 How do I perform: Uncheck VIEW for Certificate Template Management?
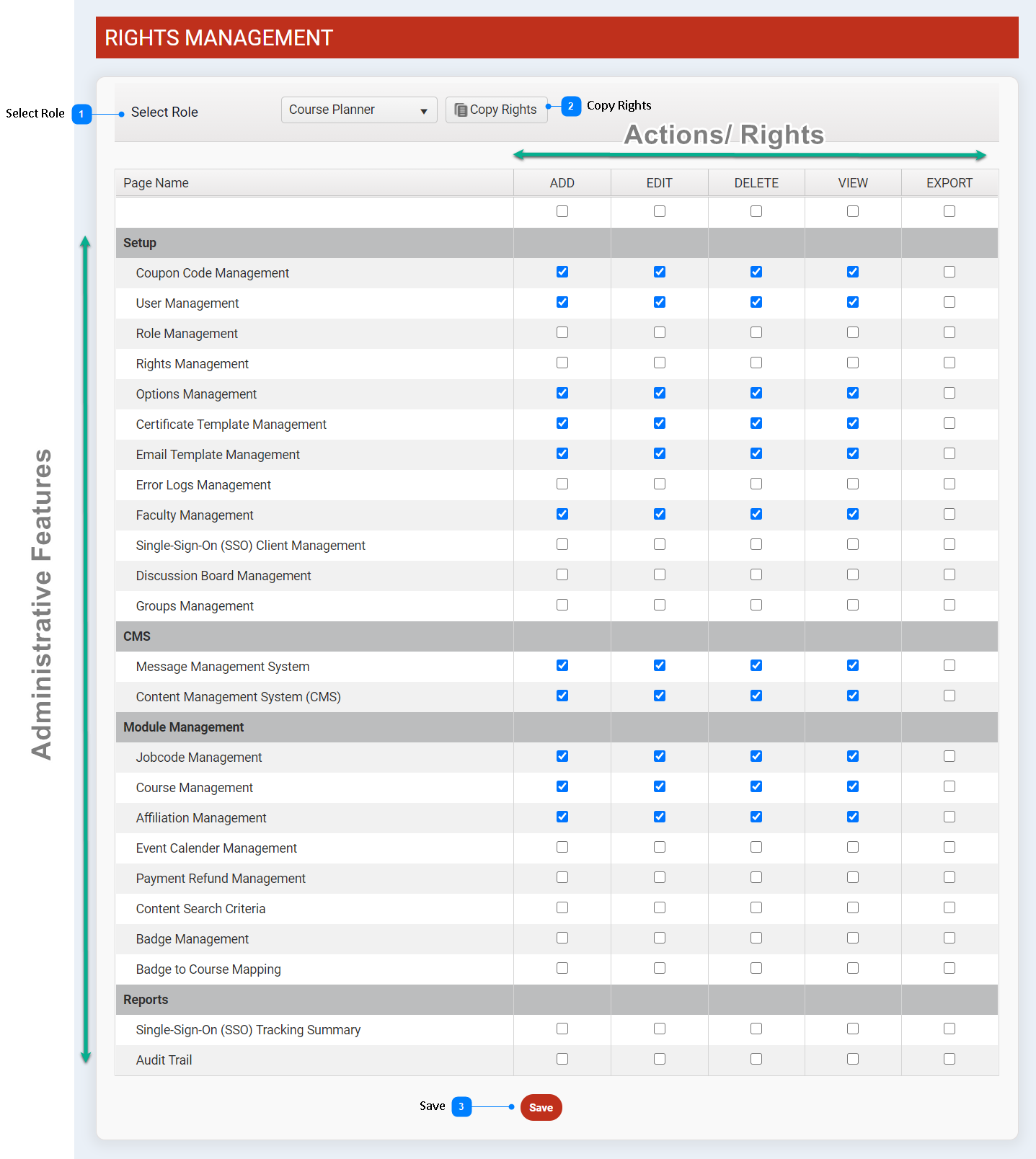pyautogui.click(x=852, y=423)
